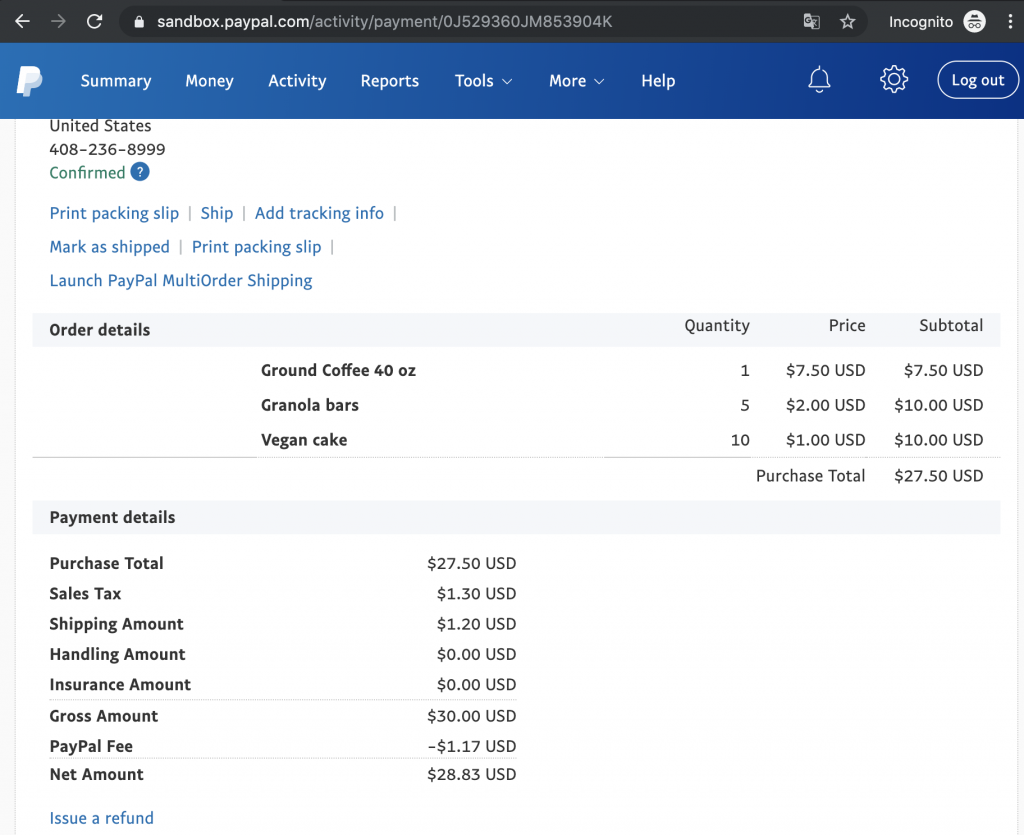Launch PayPal MultiOrder Shipping link
The image size is (1024, 835).
point(181,281)
